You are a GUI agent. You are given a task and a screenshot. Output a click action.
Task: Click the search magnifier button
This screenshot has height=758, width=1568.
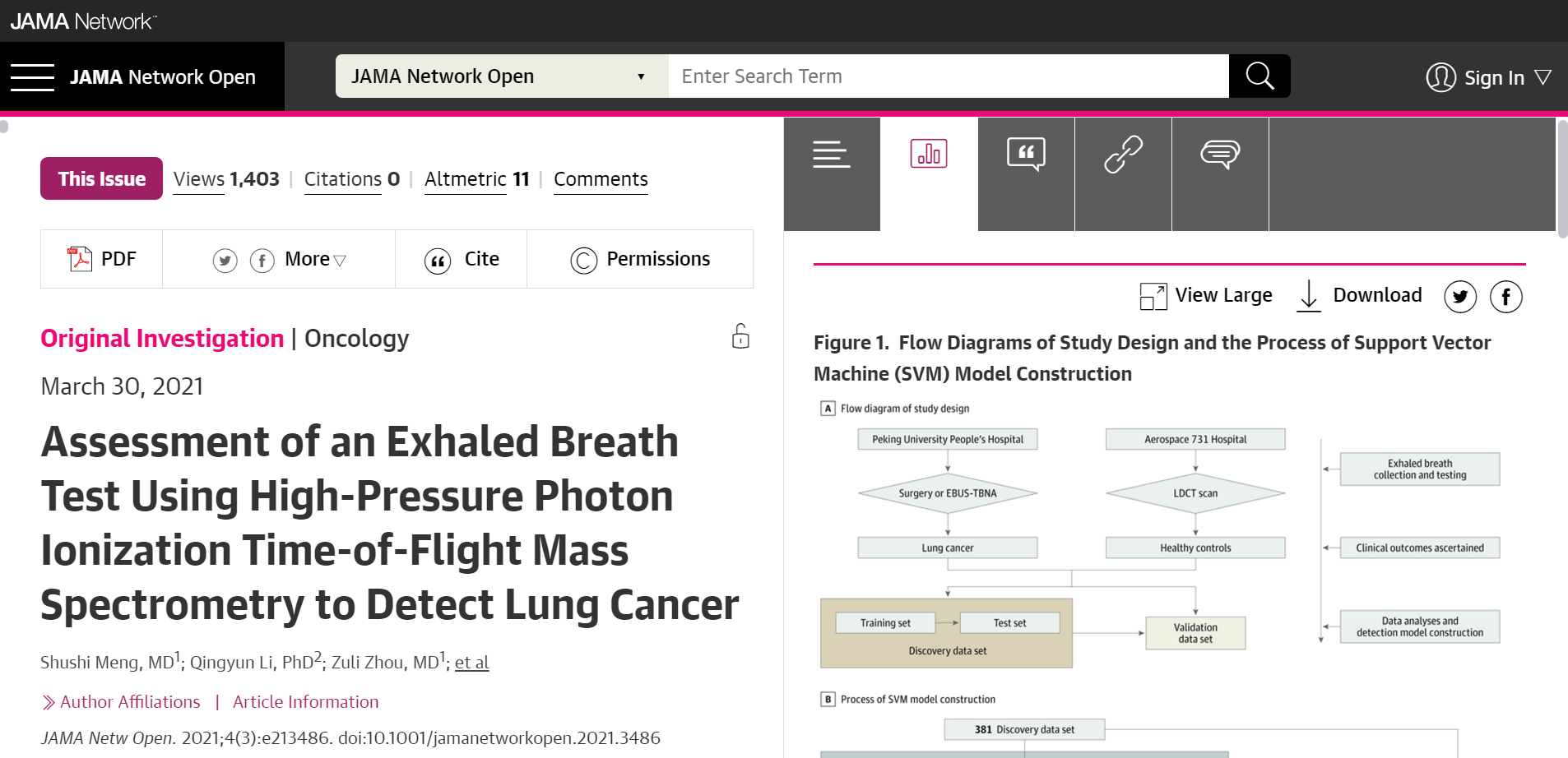[x=1260, y=76]
